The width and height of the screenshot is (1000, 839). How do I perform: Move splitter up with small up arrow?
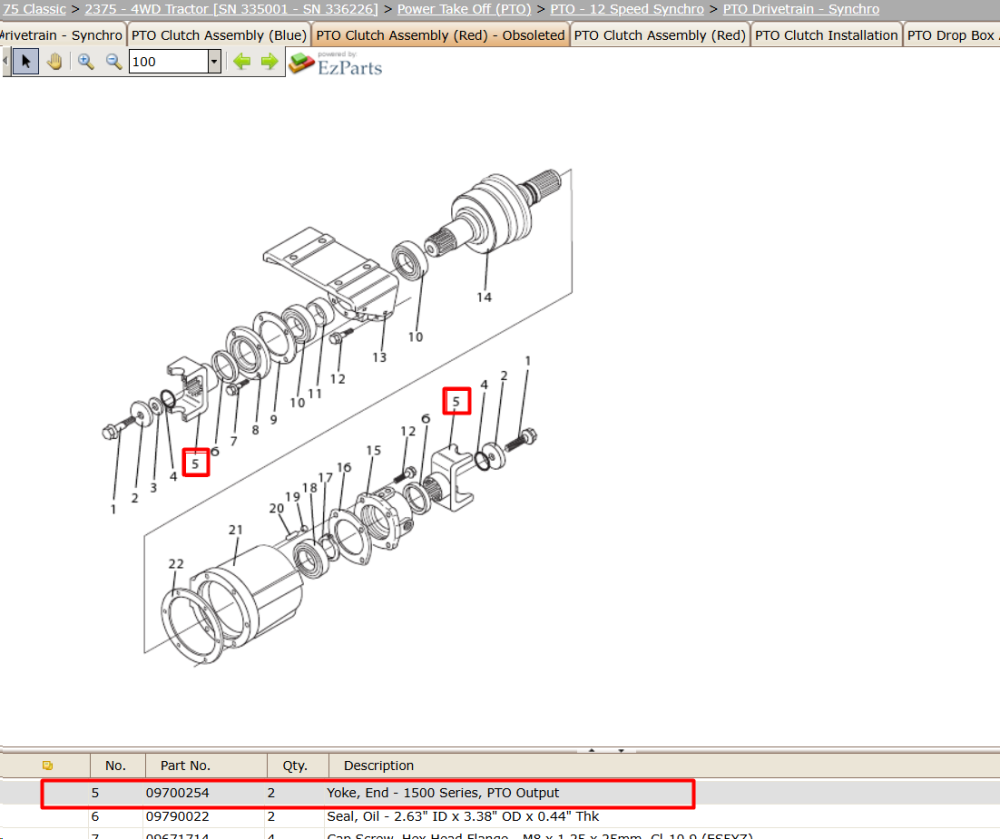tap(592, 750)
